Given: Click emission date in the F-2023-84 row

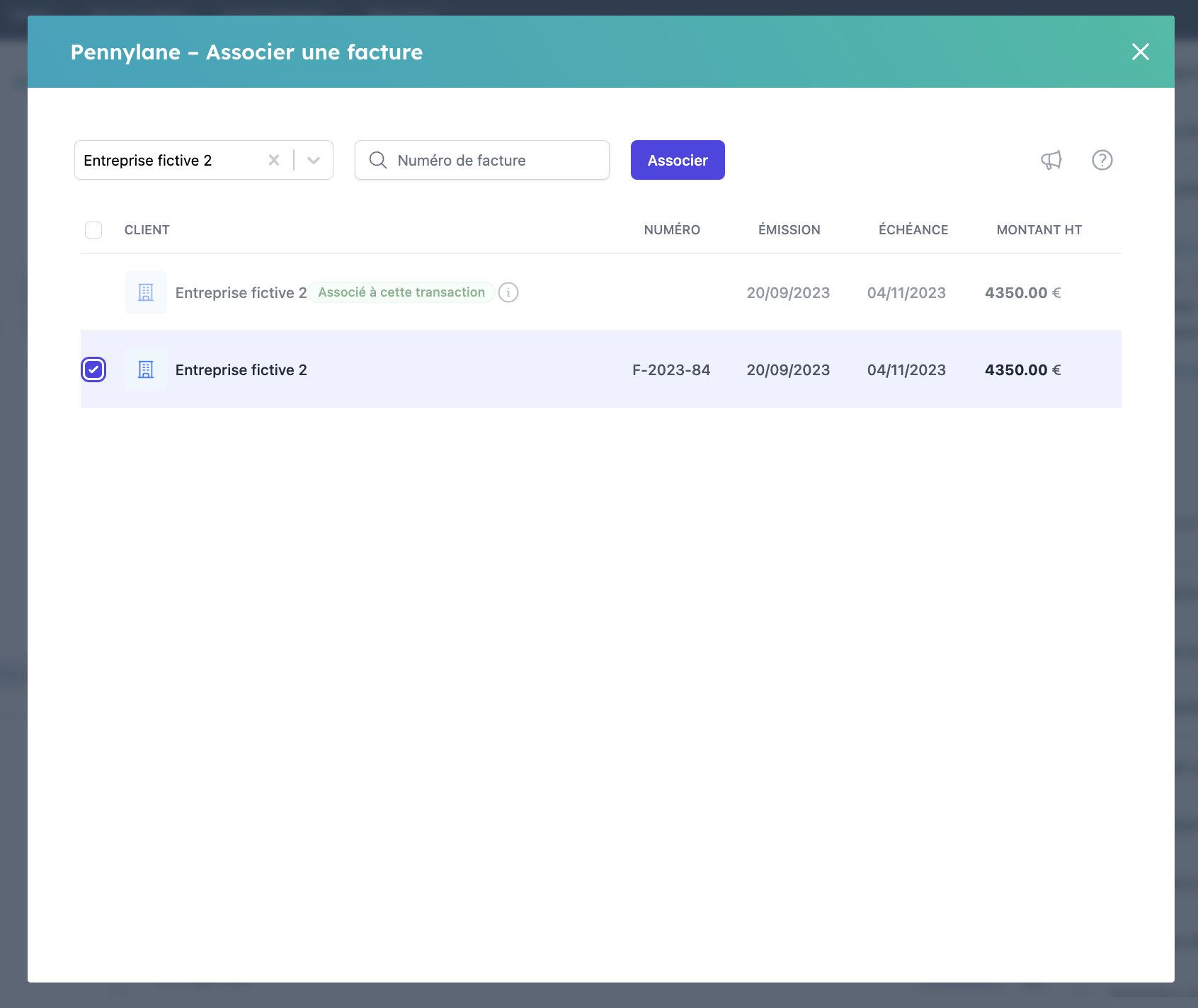Looking at the screenshot, I should 788,370.
